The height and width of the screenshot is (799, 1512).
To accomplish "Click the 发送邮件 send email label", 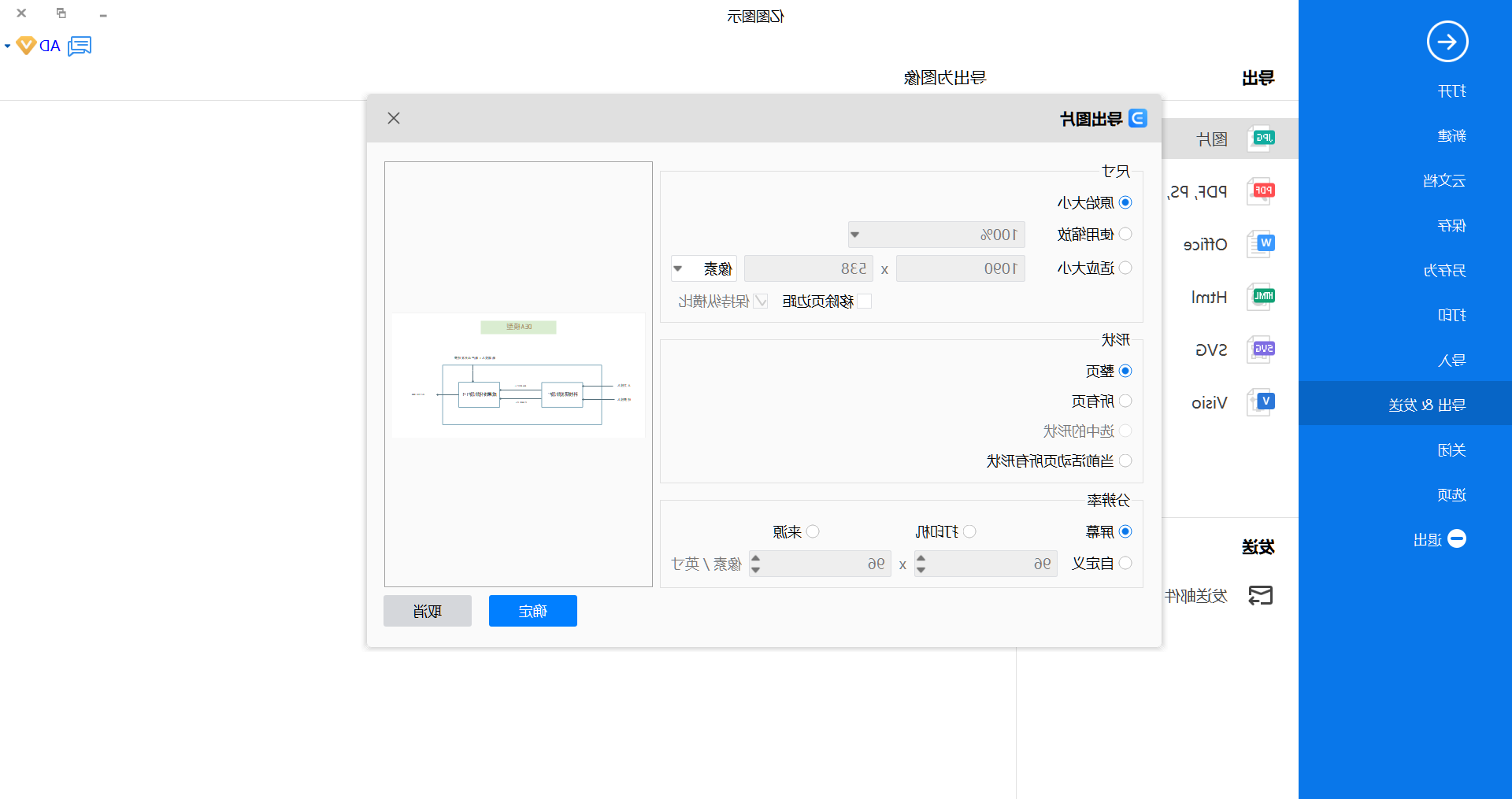I will pyautogui.click(x=1195, y=596).
